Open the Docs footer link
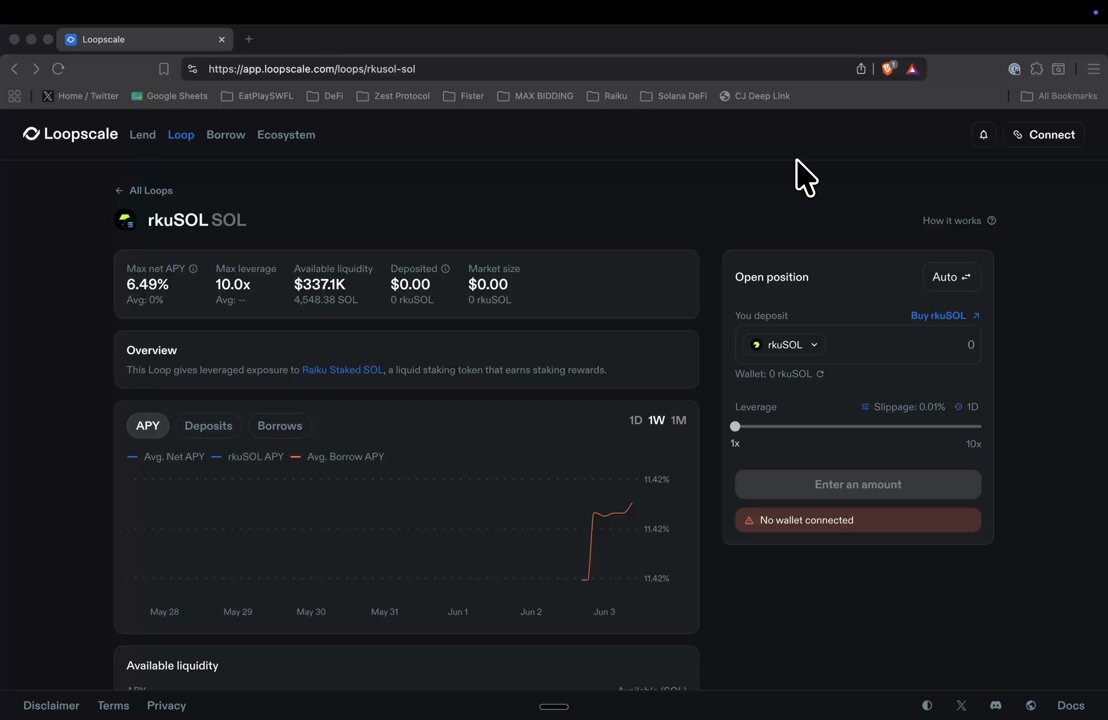This screenshot has height=720, width=1108. [1071, 705]
